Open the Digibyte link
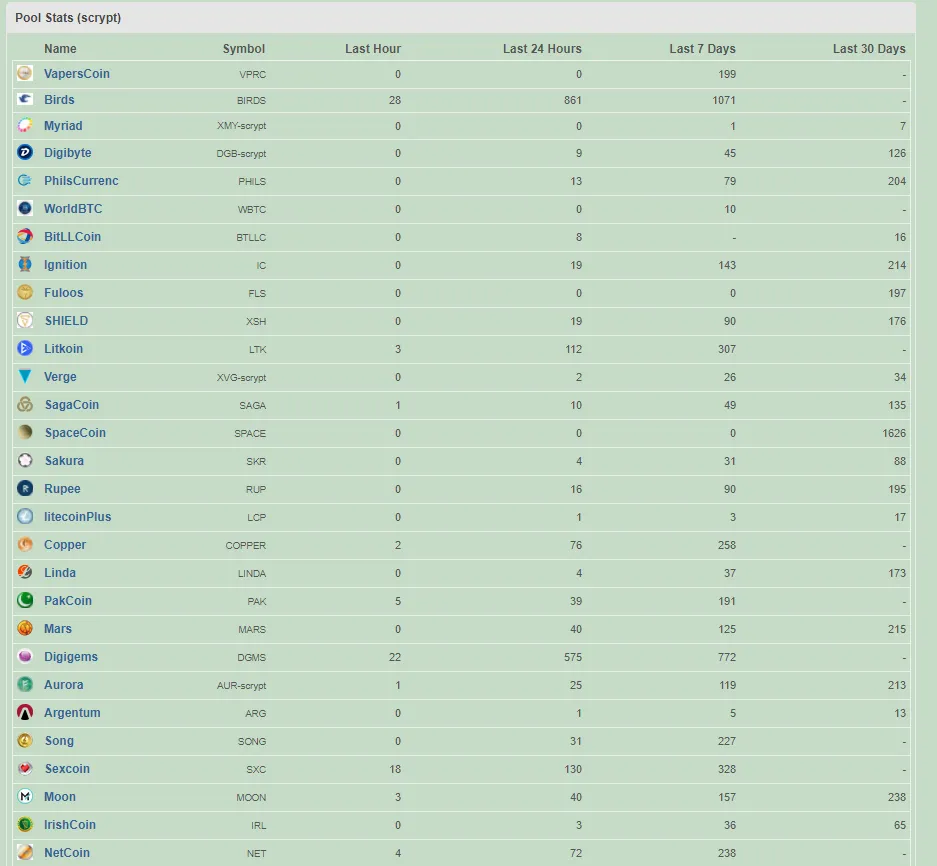 pyautogui.click(x=68, y=152)
